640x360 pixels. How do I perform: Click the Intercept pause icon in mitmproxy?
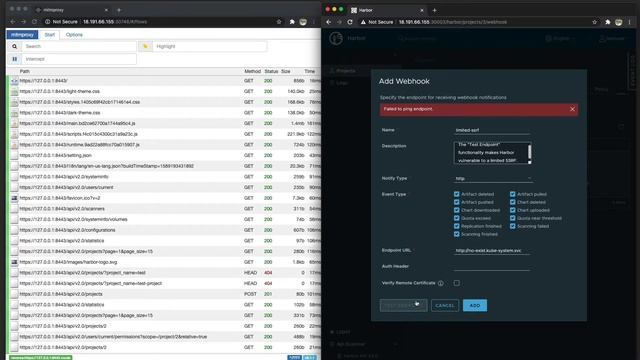point(14,59)
